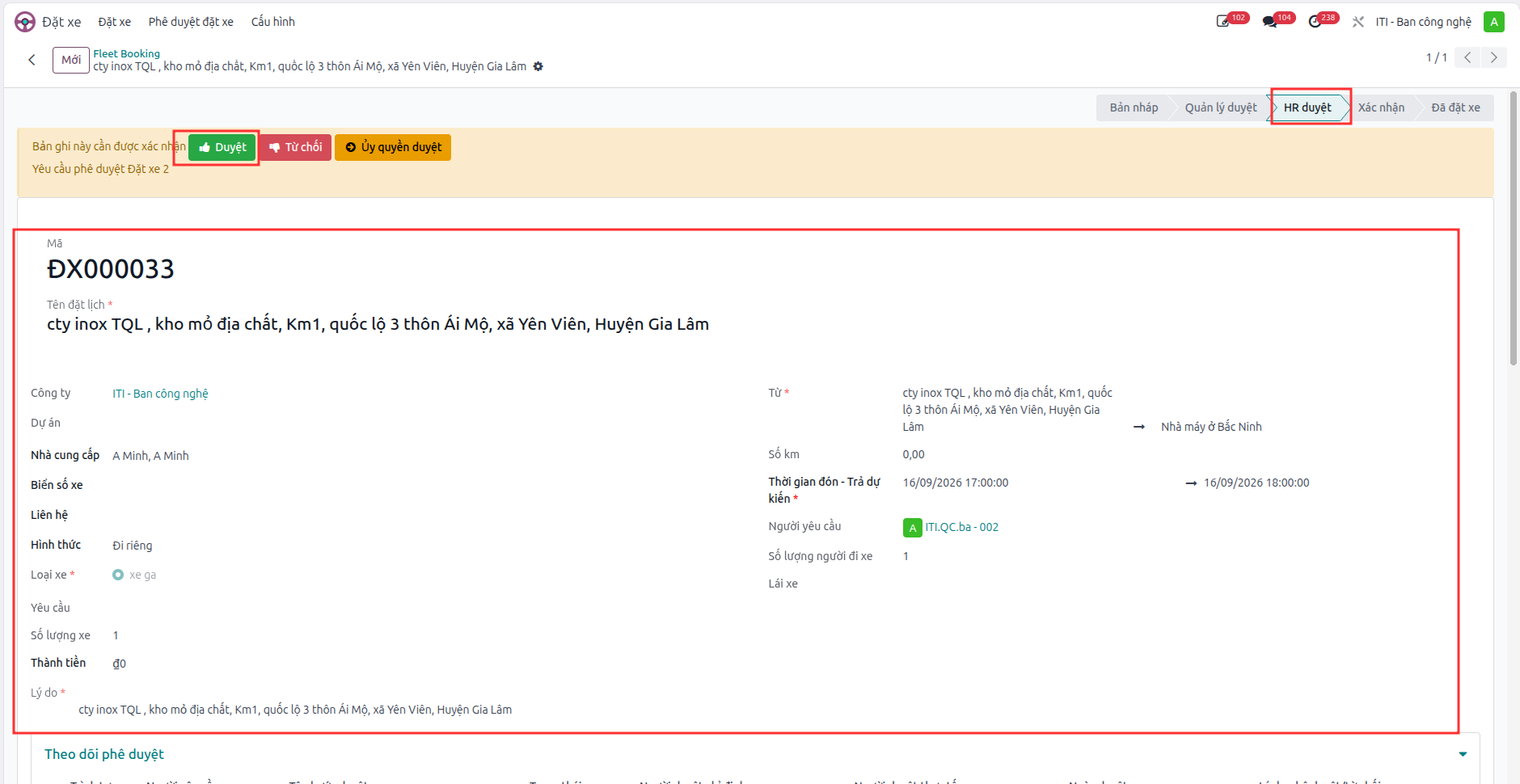
Task: Open the debug tools wrench icon
Action: (x=1358, y=22)
